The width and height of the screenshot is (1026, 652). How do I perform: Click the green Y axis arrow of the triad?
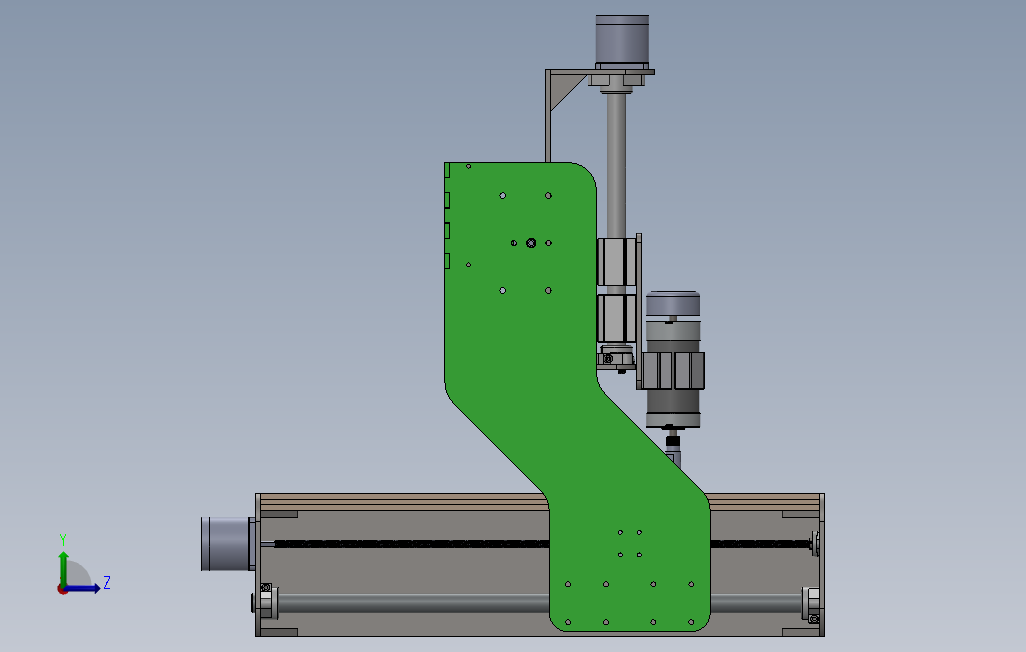click(63, 567)
